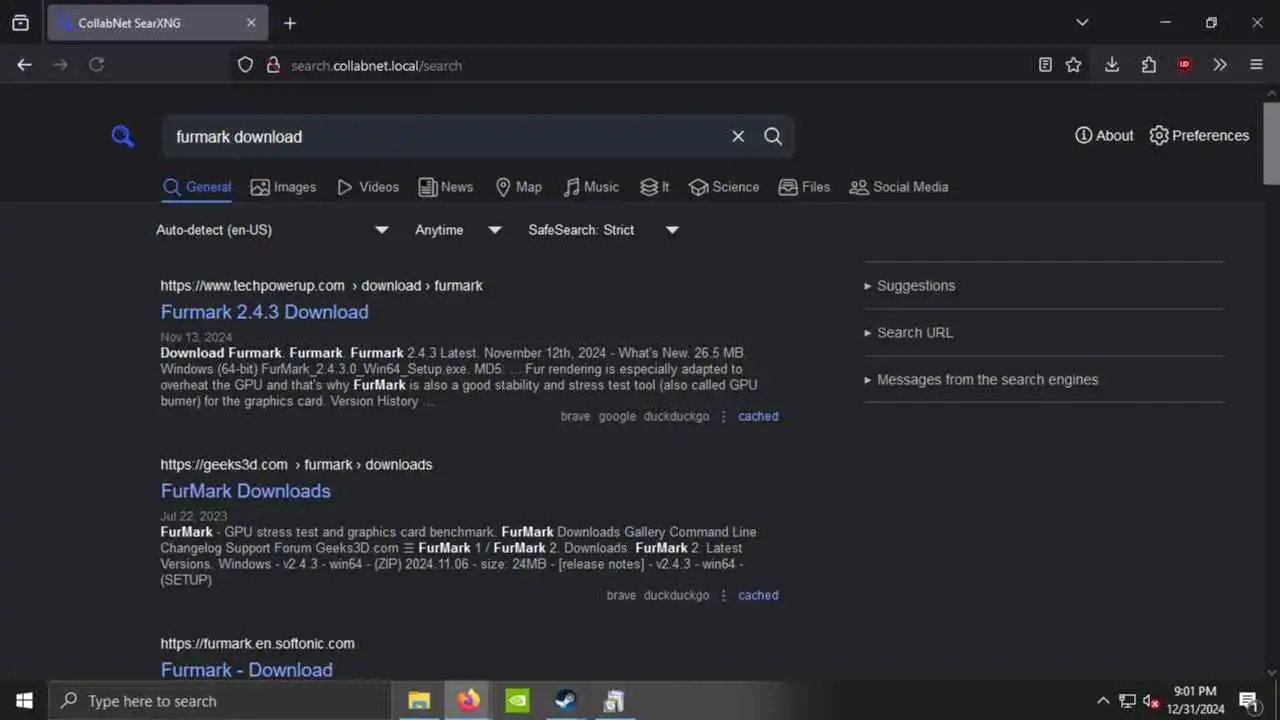Click the page vertical scrollbar thumb

pyautogui.click(x=1272, y=143)
